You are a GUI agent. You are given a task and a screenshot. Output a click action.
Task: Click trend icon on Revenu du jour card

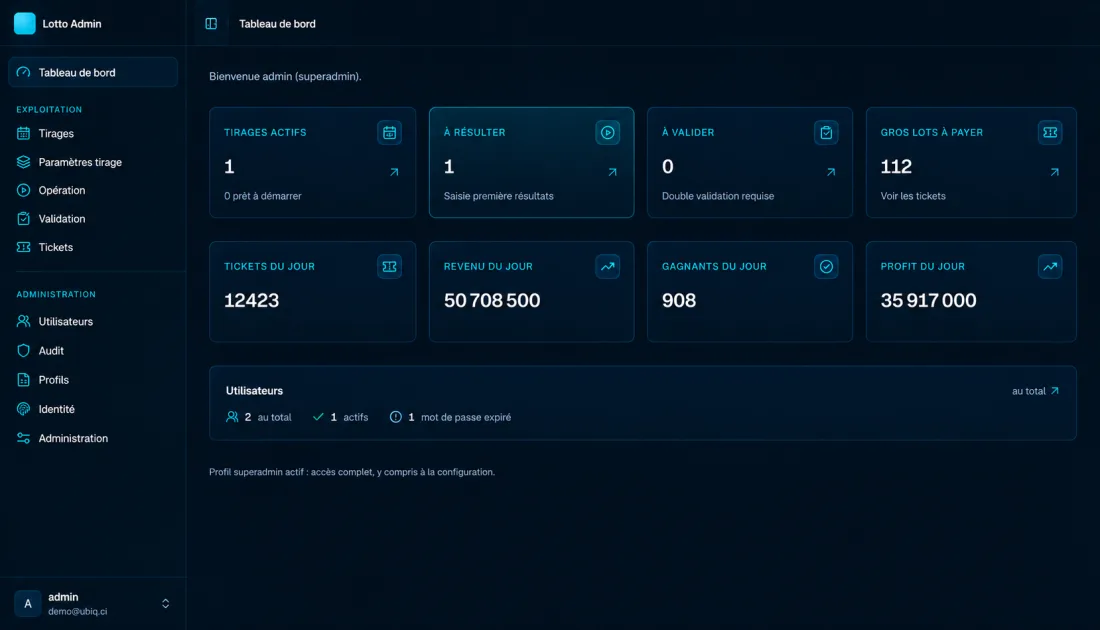pyautogui.click(x=608, y=267)
